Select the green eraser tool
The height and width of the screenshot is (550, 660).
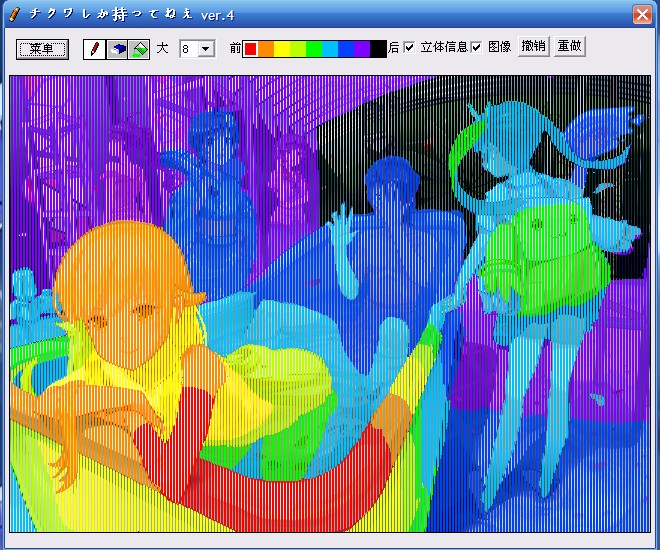coord(139,49)
